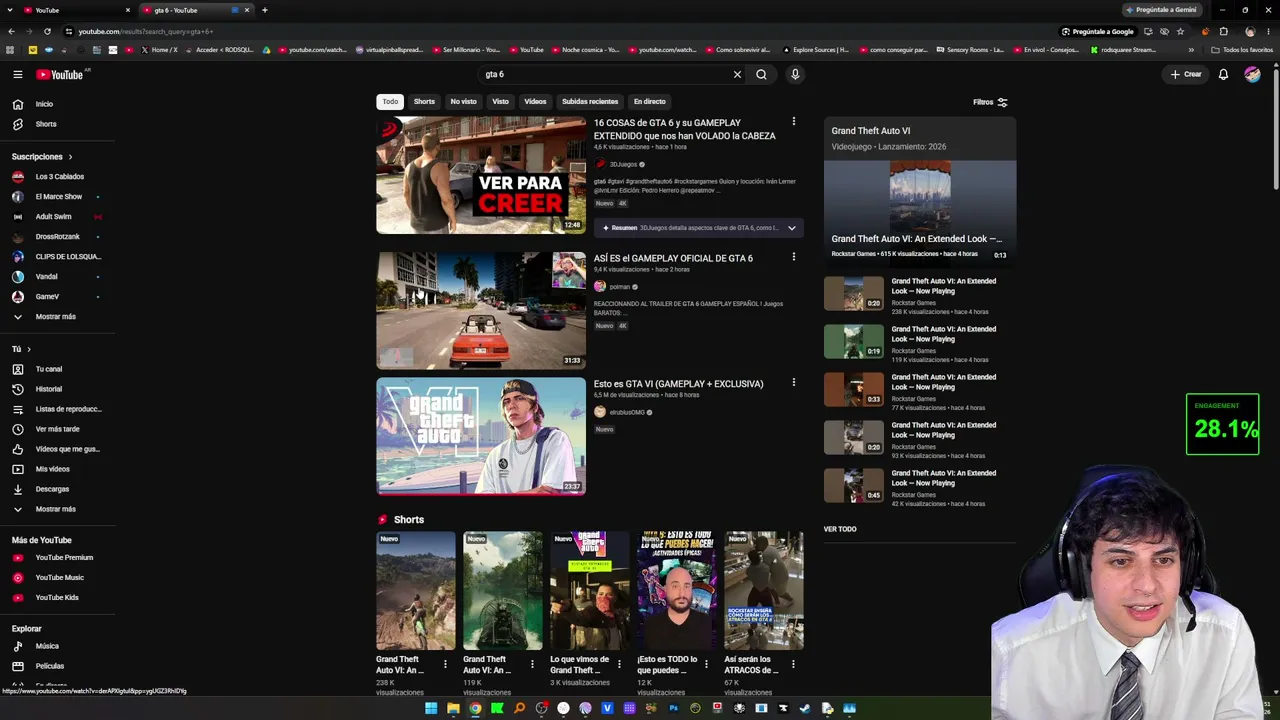This screenshot has width=1280, height=720.
Task: Click the YouTube logo
Action: coord(60,74)
